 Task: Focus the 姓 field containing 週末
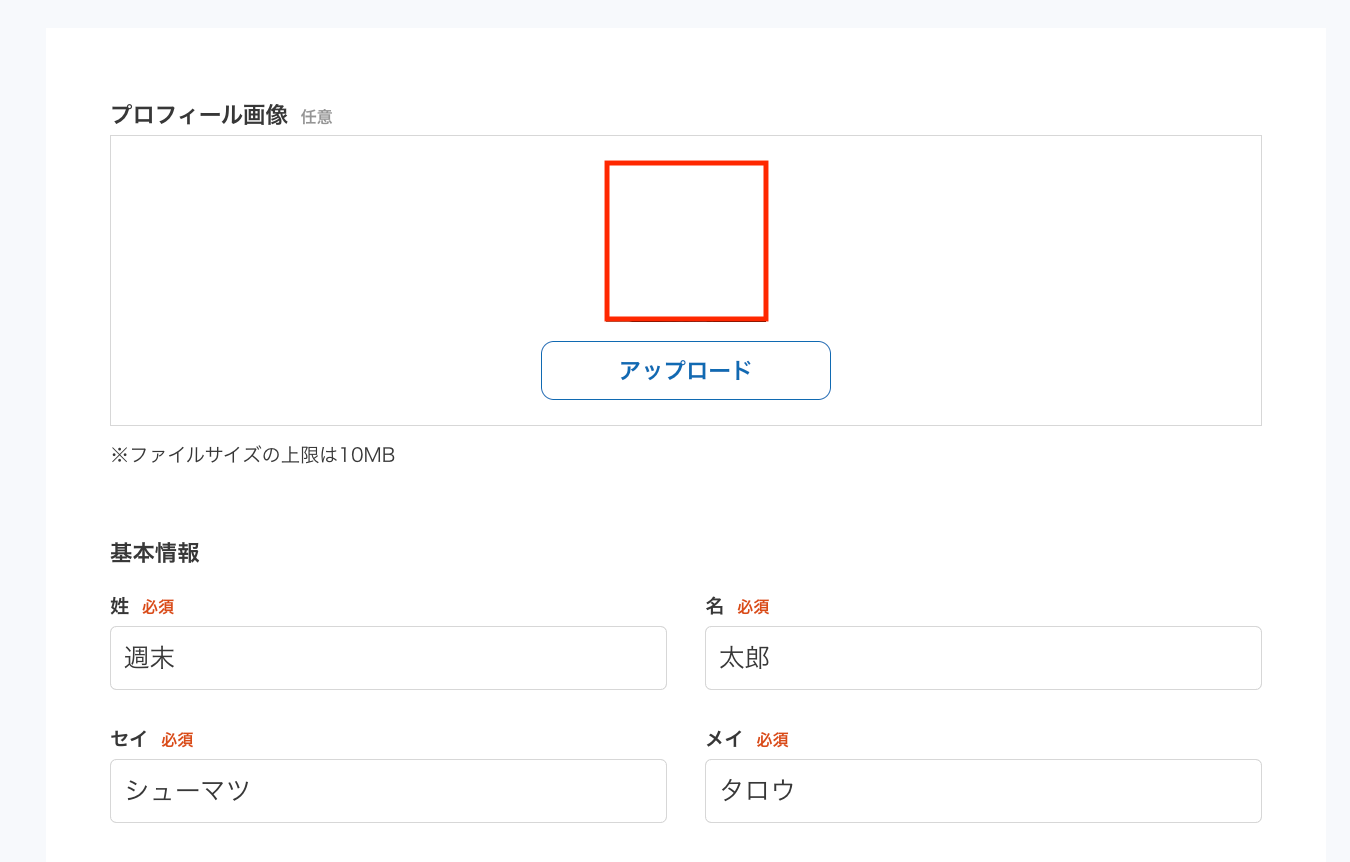(388, 658)
